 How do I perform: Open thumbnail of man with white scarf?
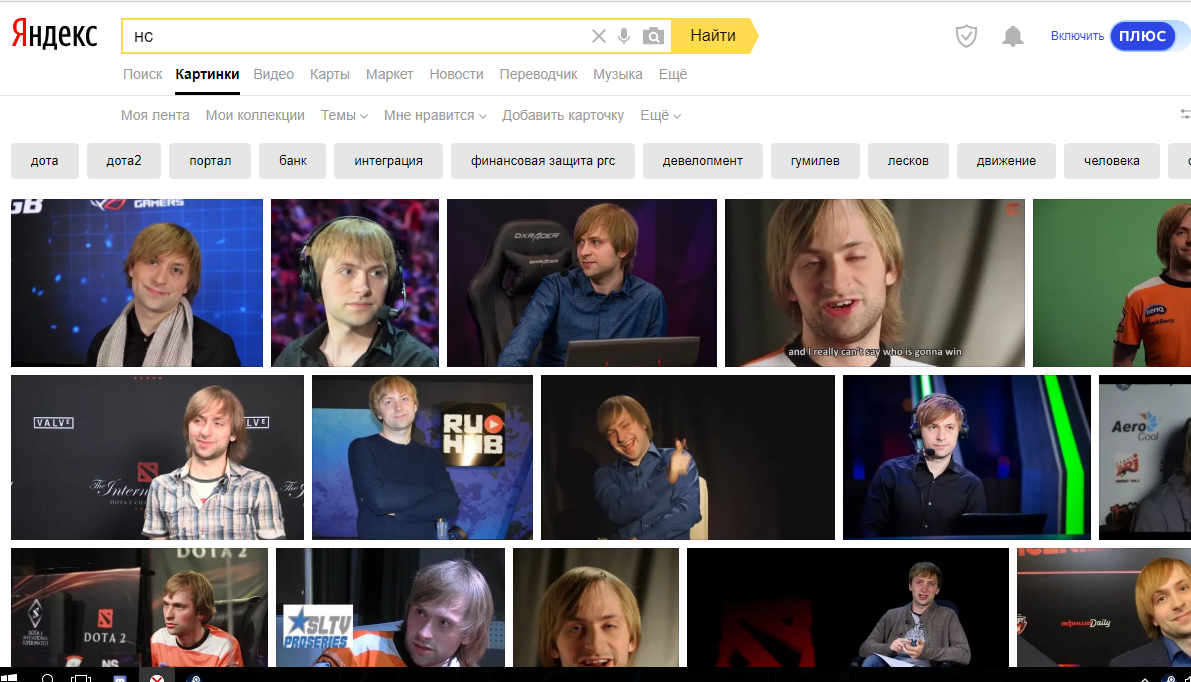(x=137, y=283)
